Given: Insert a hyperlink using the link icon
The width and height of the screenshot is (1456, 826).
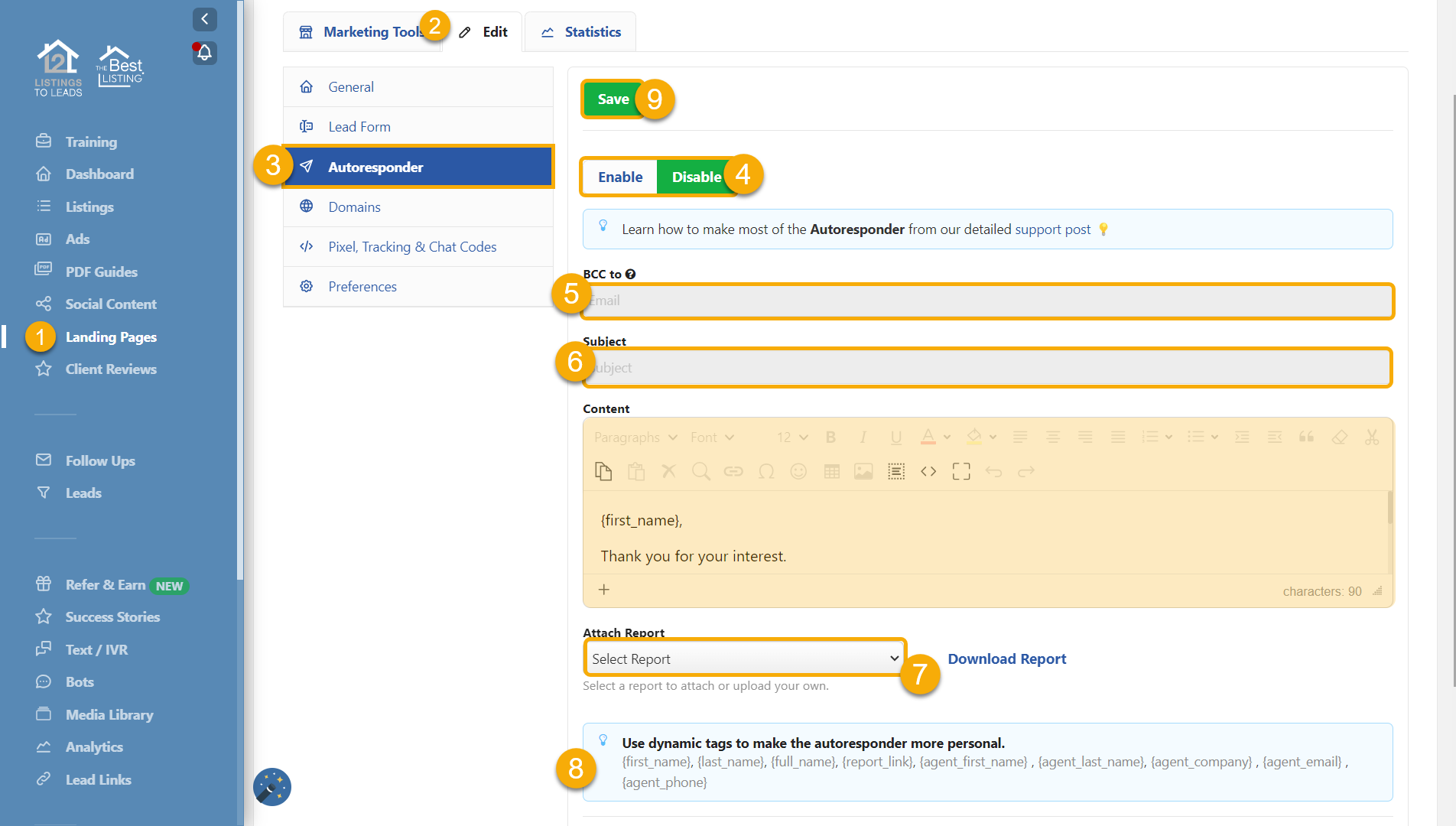Looking at the screenshot, I should [733, 471].
